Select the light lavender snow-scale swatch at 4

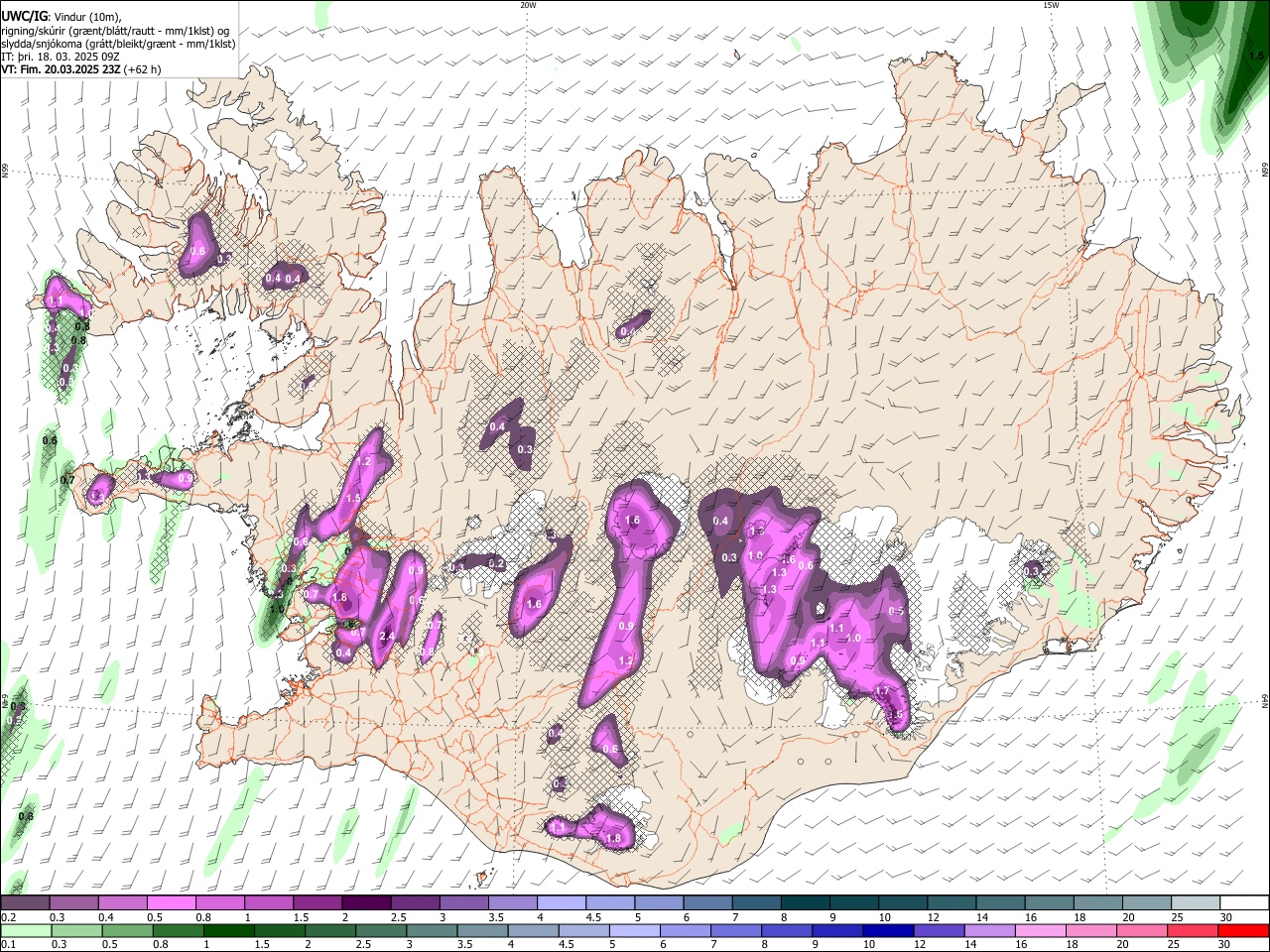pyautogui.click(x=562, y=903)
